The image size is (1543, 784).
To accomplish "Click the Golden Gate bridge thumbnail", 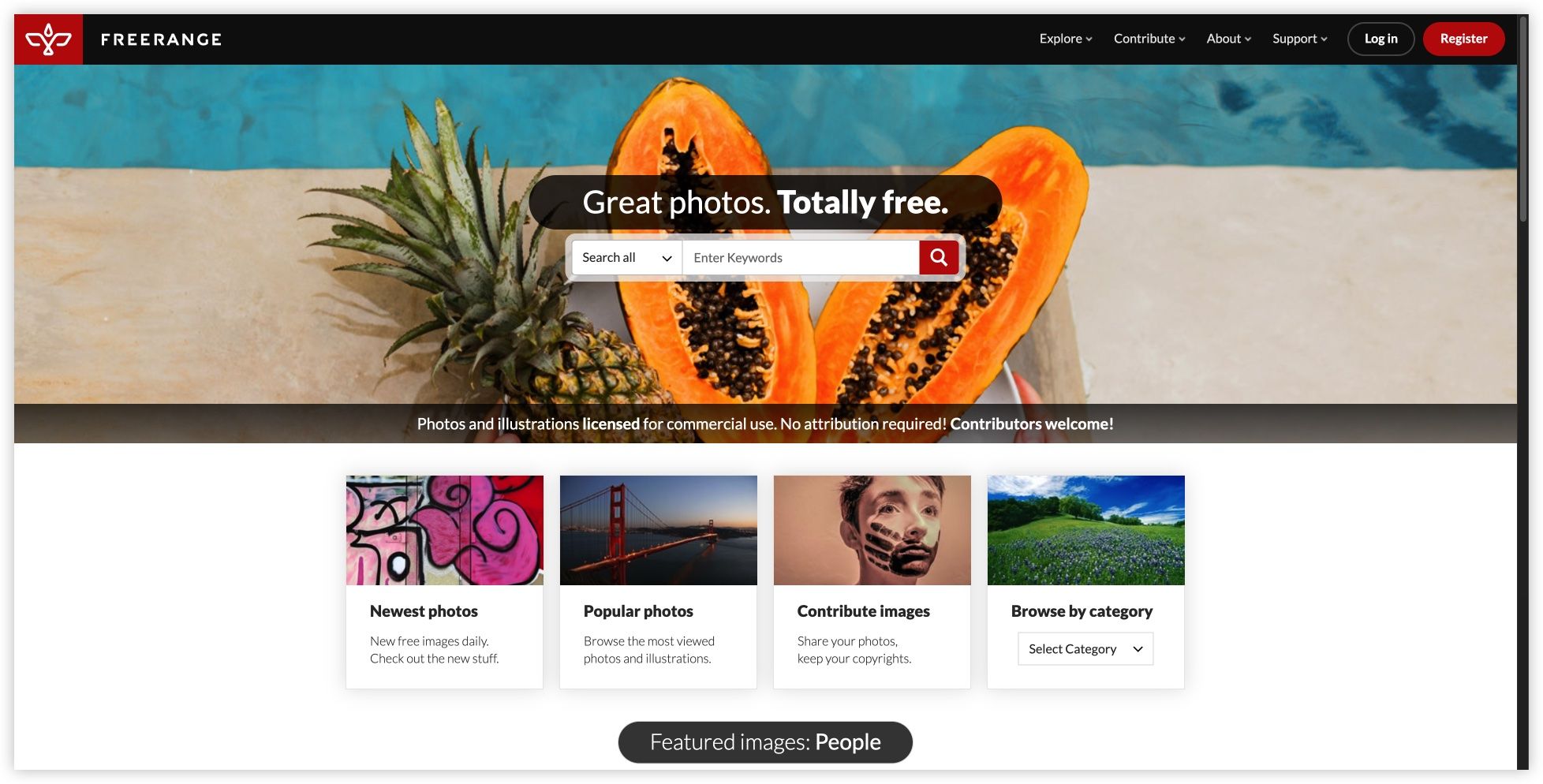I will click(659, 530).
